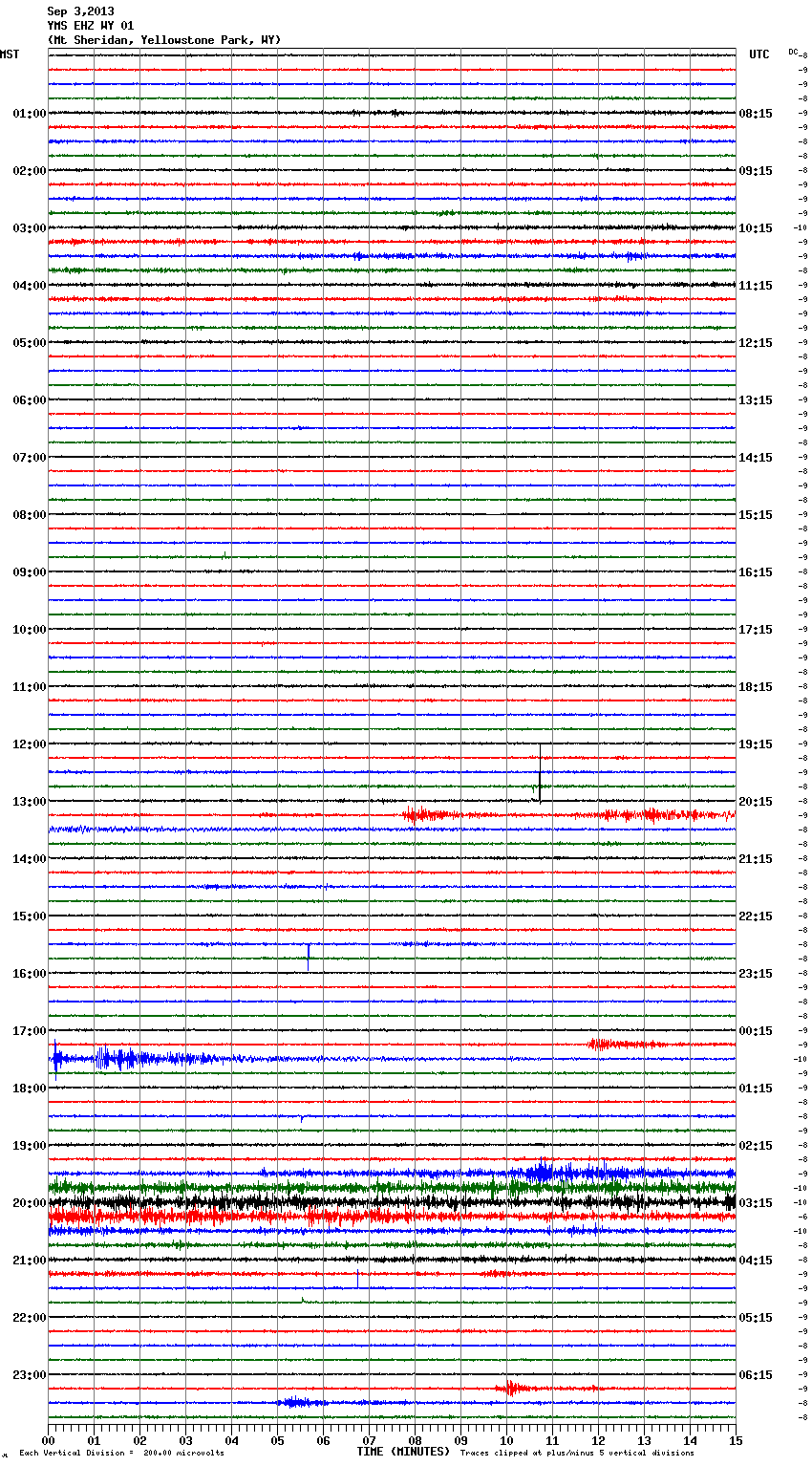Click the minute '15' tick label on bottom axis
The image size is (812, 1466).
(736, 1440)
